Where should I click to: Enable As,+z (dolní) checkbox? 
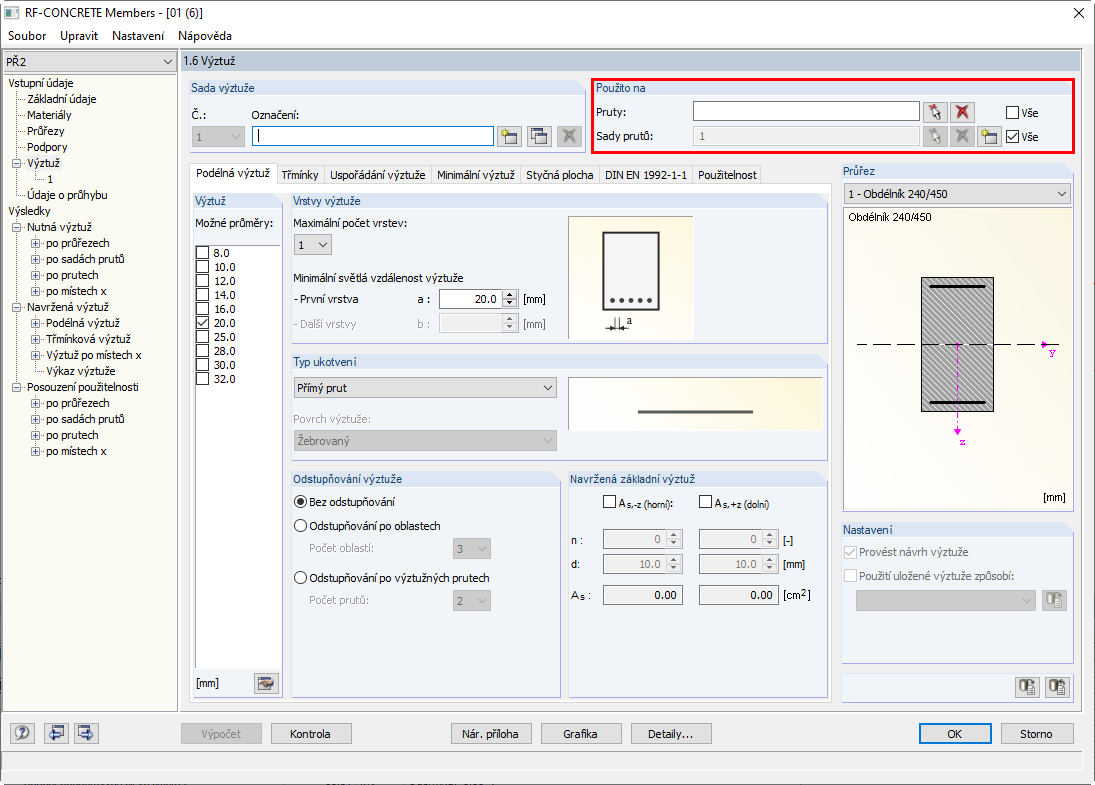705,502
